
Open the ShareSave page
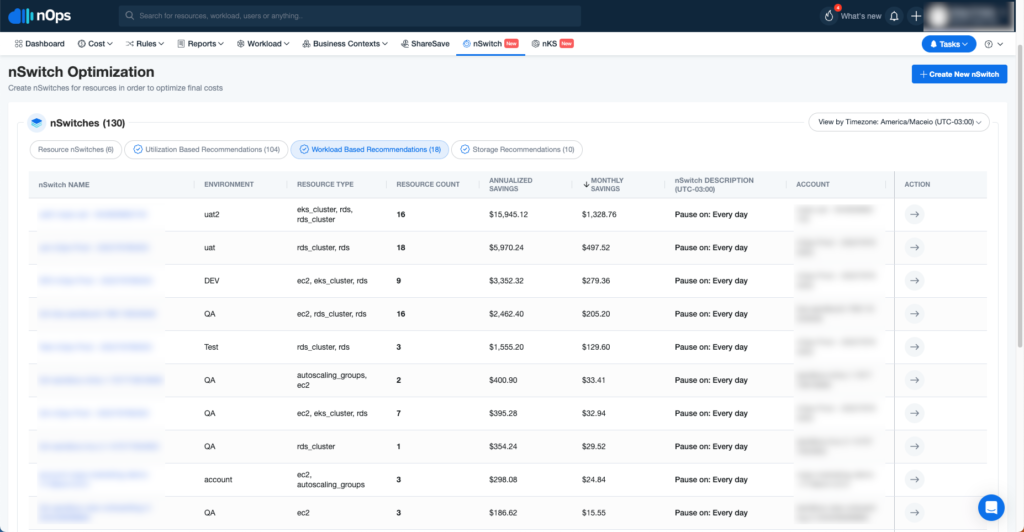click(x=425, y=44)
